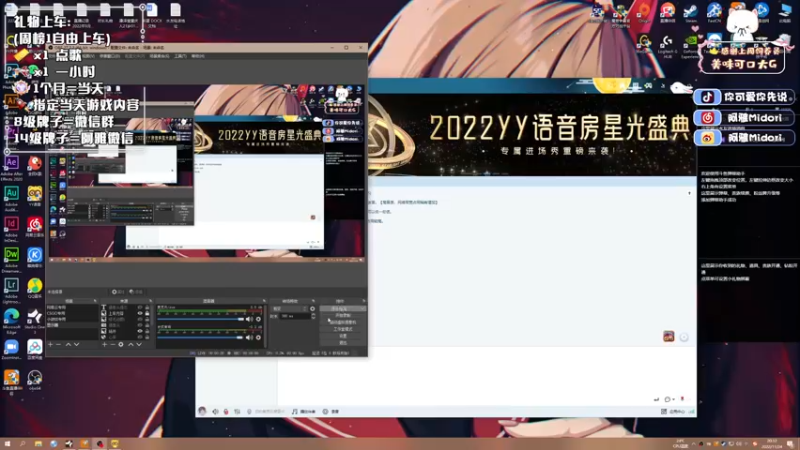Open scene transition type dropdown
The image size is (800, 450).
tap(290, 309)
